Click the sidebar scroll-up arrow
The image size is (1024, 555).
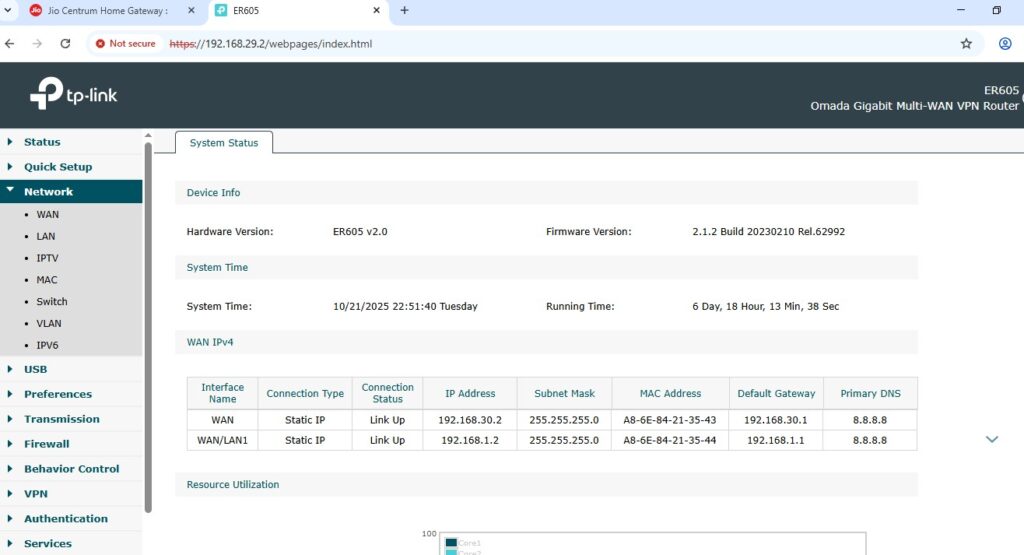click(x=148, y=135)
